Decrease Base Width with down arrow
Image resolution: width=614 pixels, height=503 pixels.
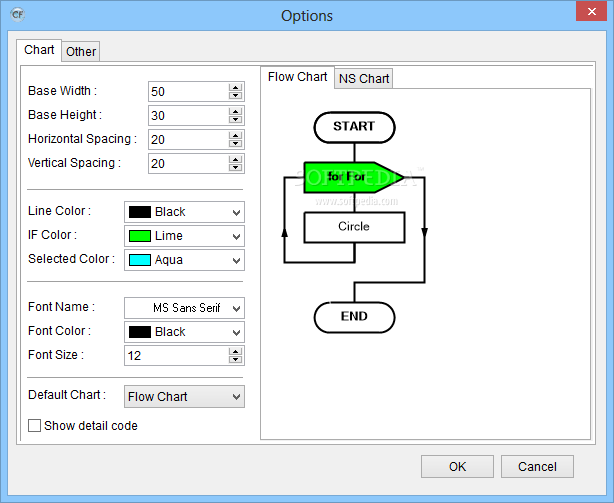[x=235, y=96]
